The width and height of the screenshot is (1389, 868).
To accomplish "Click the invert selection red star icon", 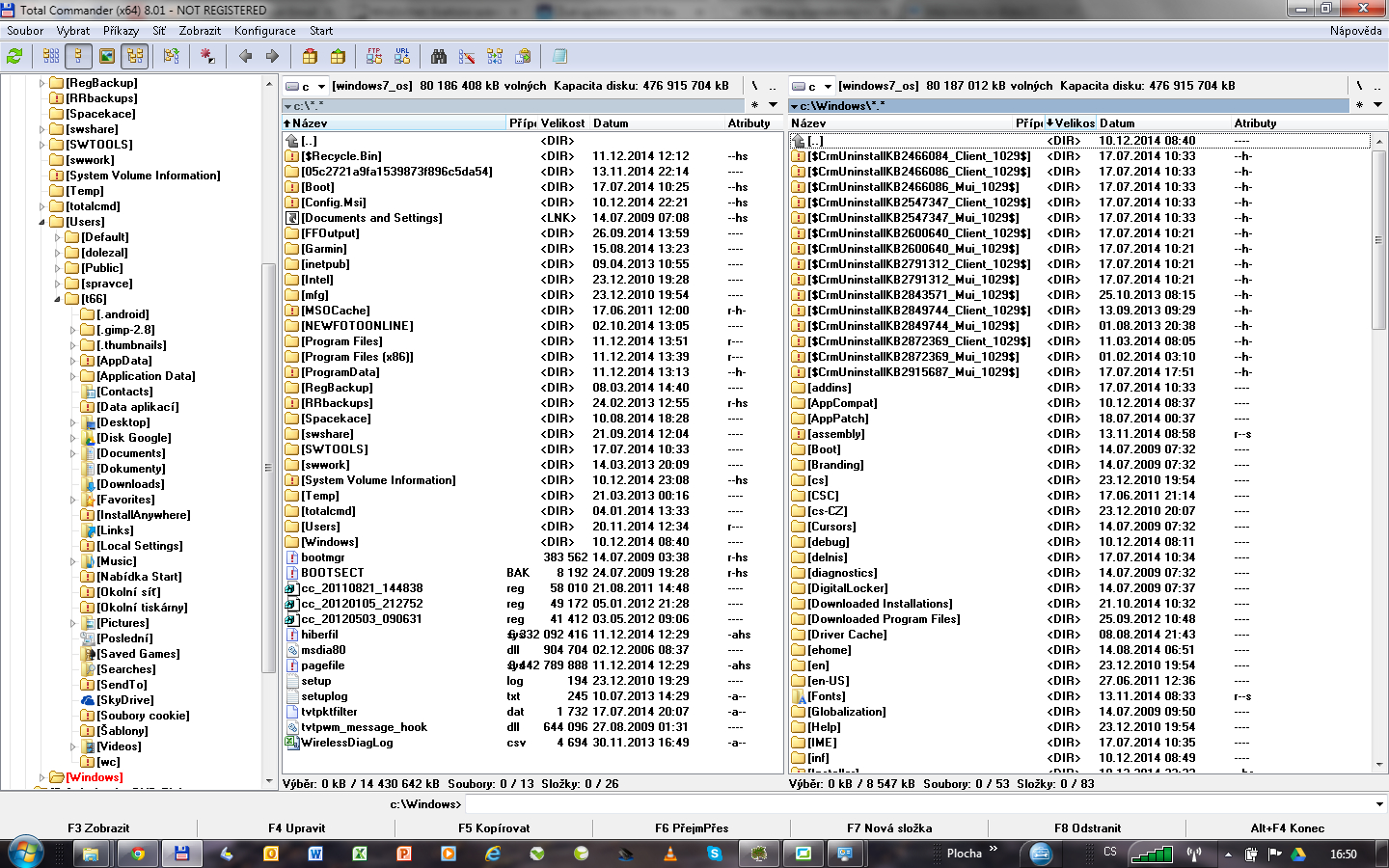I will coord(207,57).
